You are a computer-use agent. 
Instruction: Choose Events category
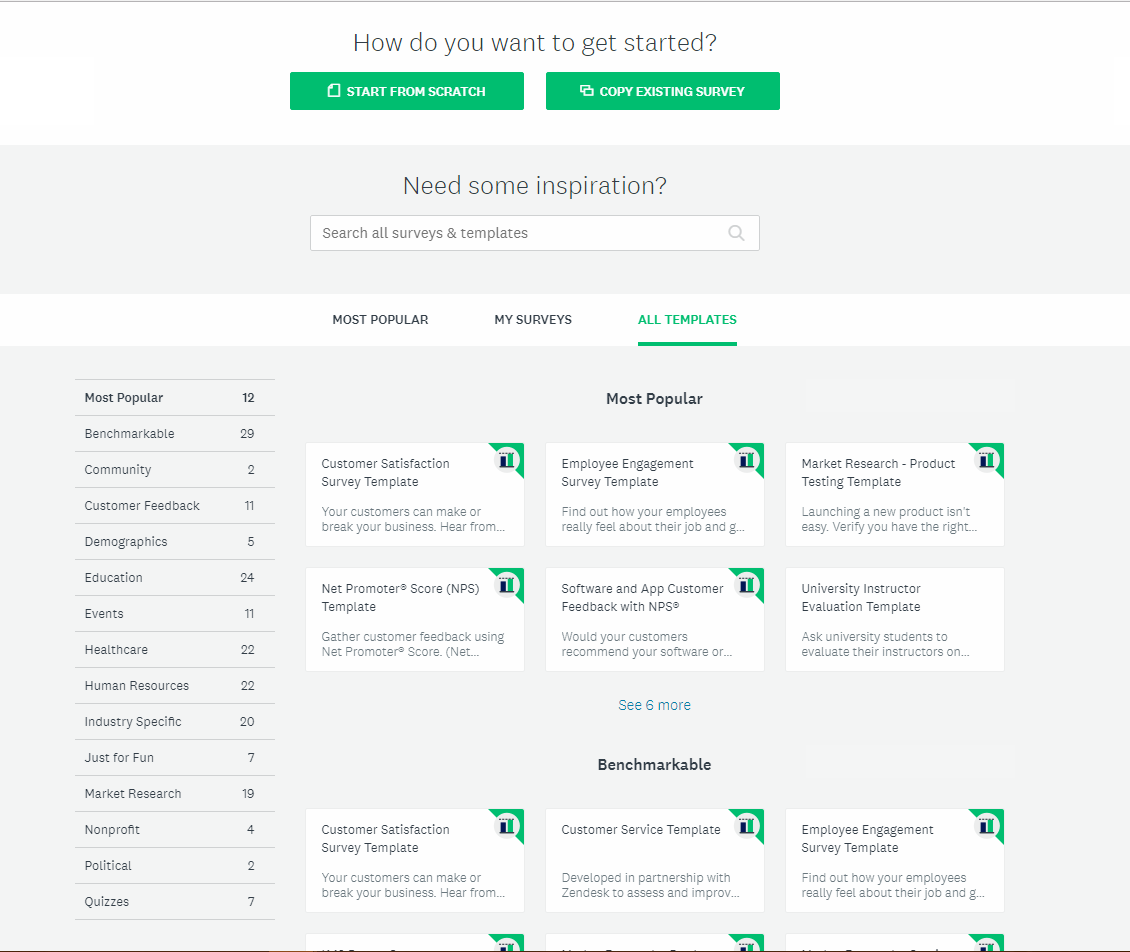(174, 614)
